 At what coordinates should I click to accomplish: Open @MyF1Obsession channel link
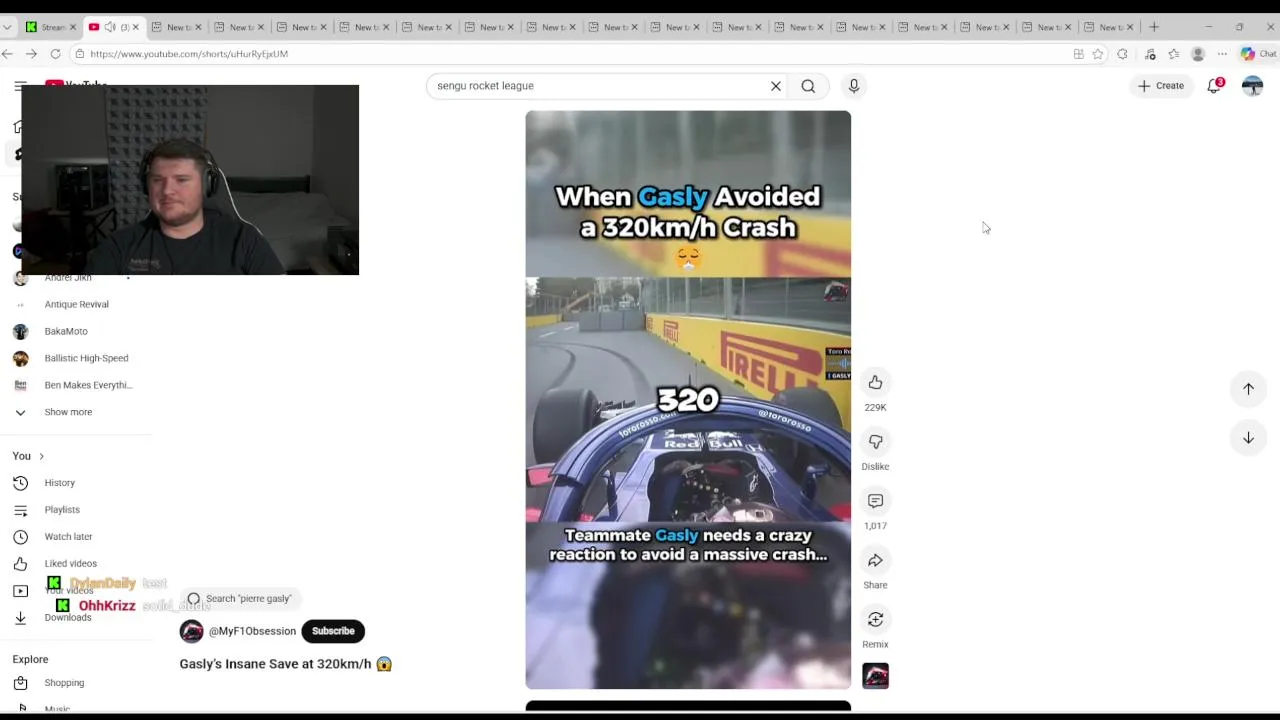(252, 631)
